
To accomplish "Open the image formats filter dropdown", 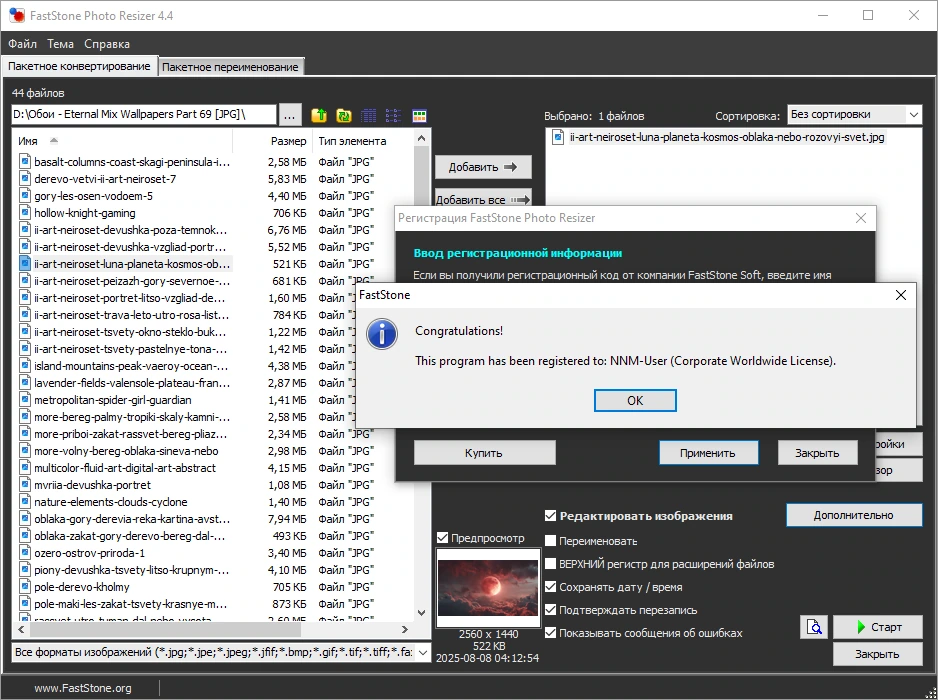I will coord(221,652).
